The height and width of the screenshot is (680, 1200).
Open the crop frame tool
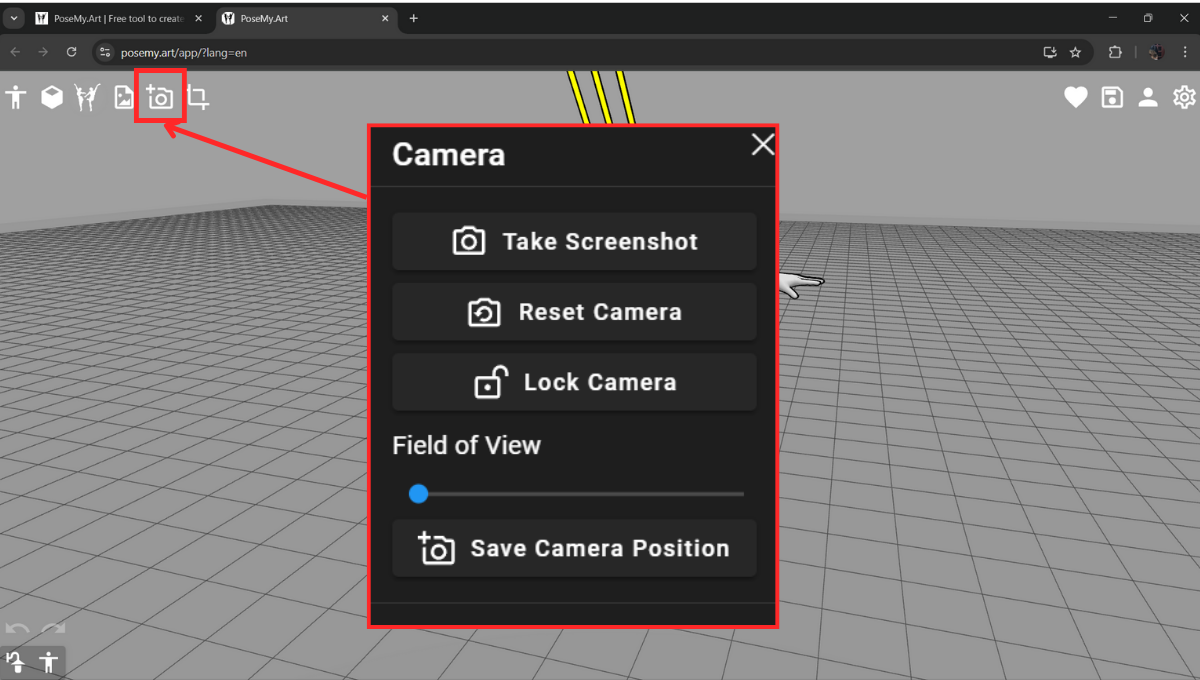(x=197, y=97)
